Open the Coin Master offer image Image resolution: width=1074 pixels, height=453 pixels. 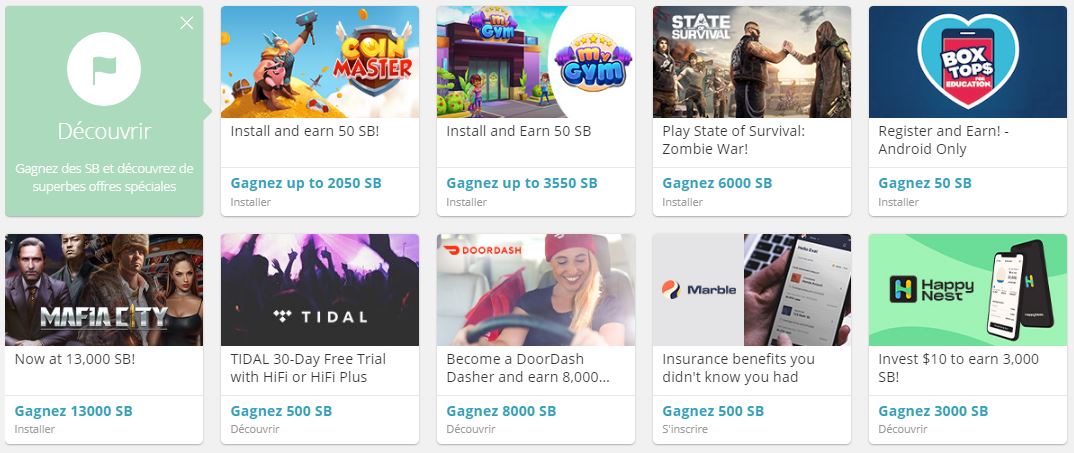[320, 62]
